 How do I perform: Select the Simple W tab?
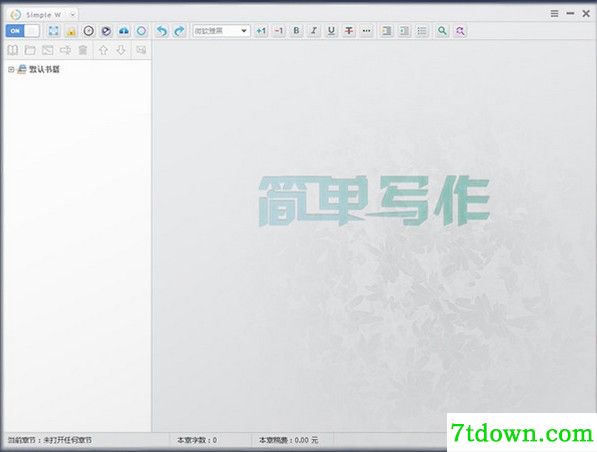tap(43, 15)
